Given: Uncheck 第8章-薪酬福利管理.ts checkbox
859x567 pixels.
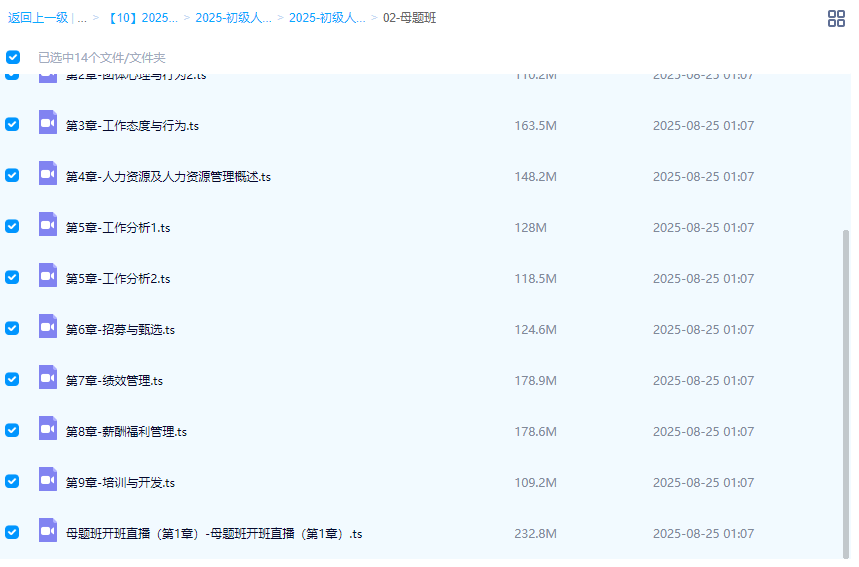Looking at the screenshot, I should click(12, 430).
